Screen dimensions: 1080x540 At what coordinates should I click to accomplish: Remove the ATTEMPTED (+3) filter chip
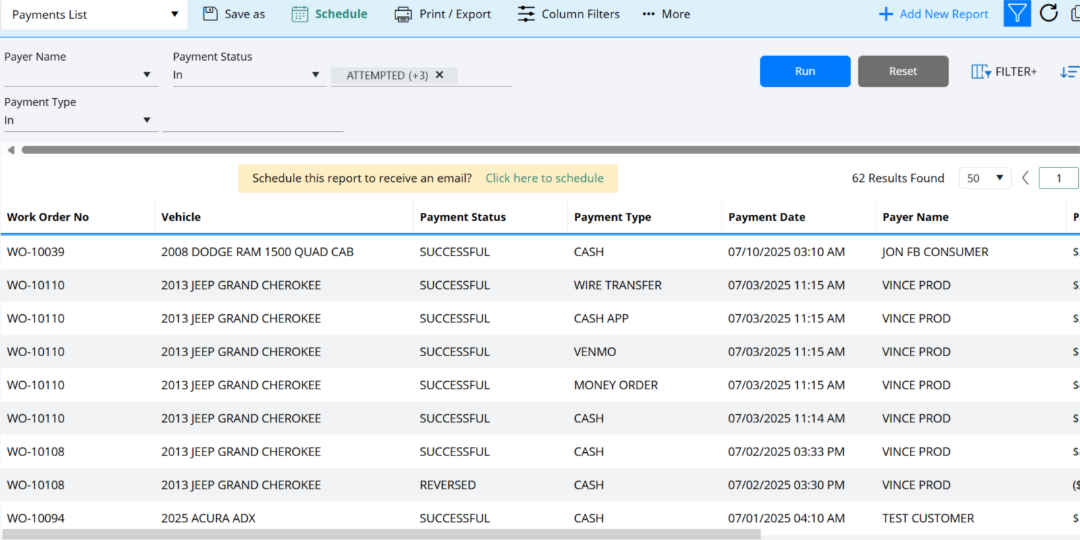click(439, 75)
